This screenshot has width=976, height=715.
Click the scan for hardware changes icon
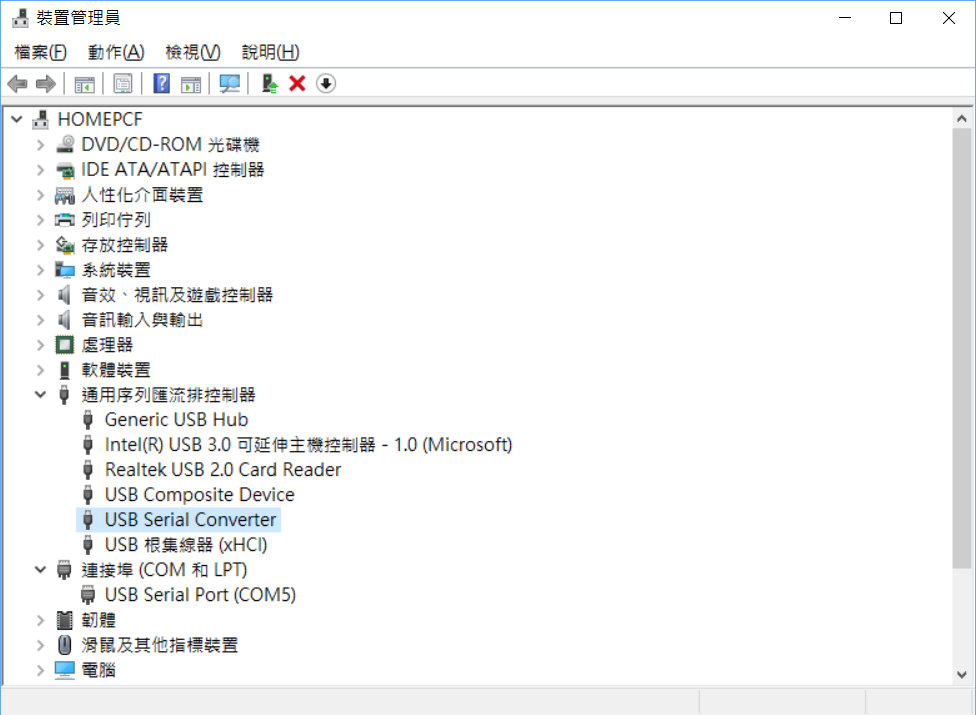[x=230, y=84]
